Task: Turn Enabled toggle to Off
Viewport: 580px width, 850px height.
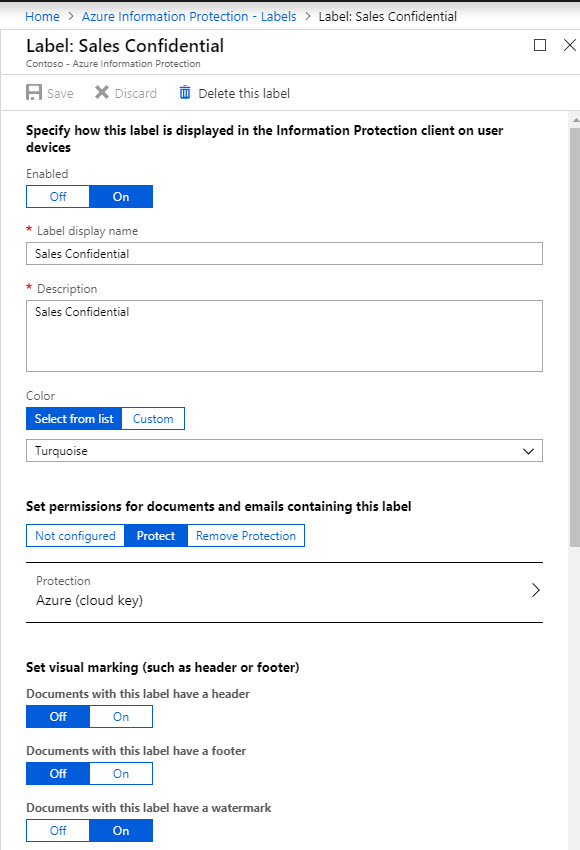Action: click(58, 197)
